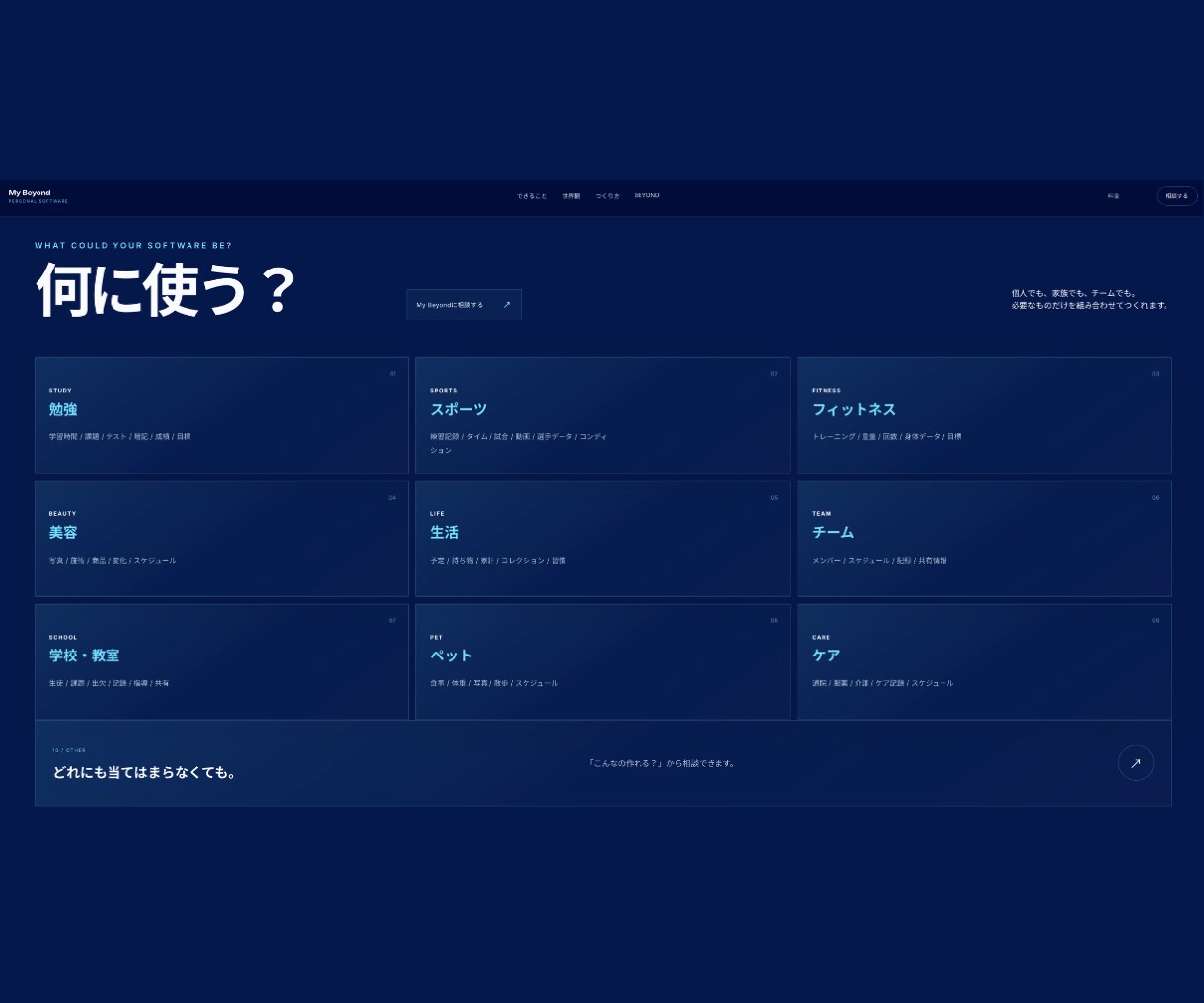This screenshot has width=1204, height=1003.
Task: Open the 美容 BEAUTY card
Action: point(221,539)
